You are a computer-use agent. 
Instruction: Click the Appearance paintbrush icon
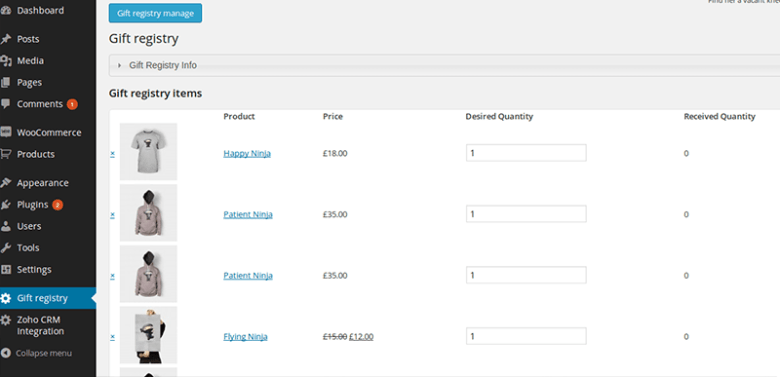(5, 183)
